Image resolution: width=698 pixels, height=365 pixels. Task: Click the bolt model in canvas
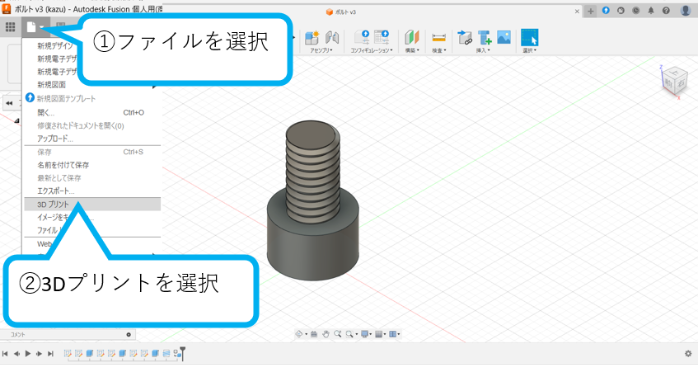[x=313, y=201]
